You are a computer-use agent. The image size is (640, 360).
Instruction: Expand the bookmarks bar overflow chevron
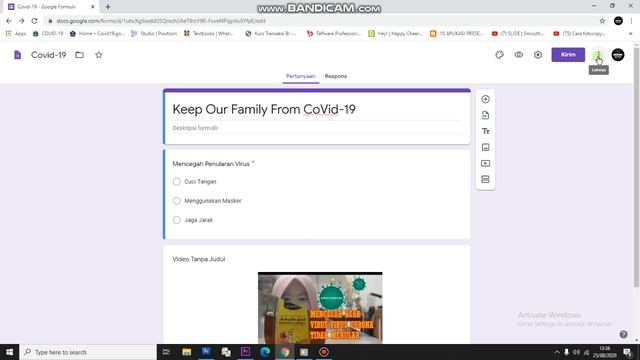[631, 33]
